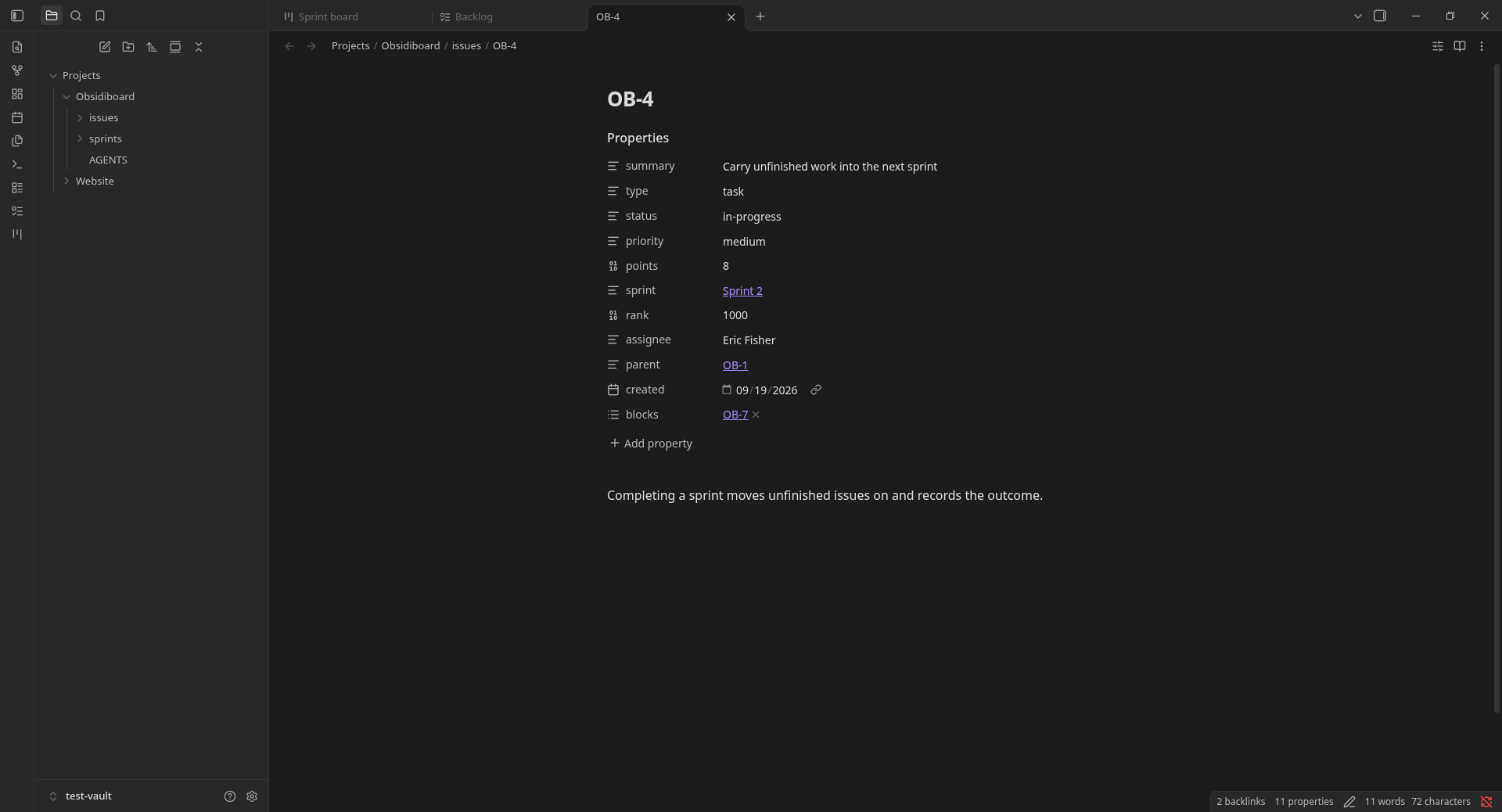
Task: Open the templates icon in the ribbon
Action: tap(17, 141)
